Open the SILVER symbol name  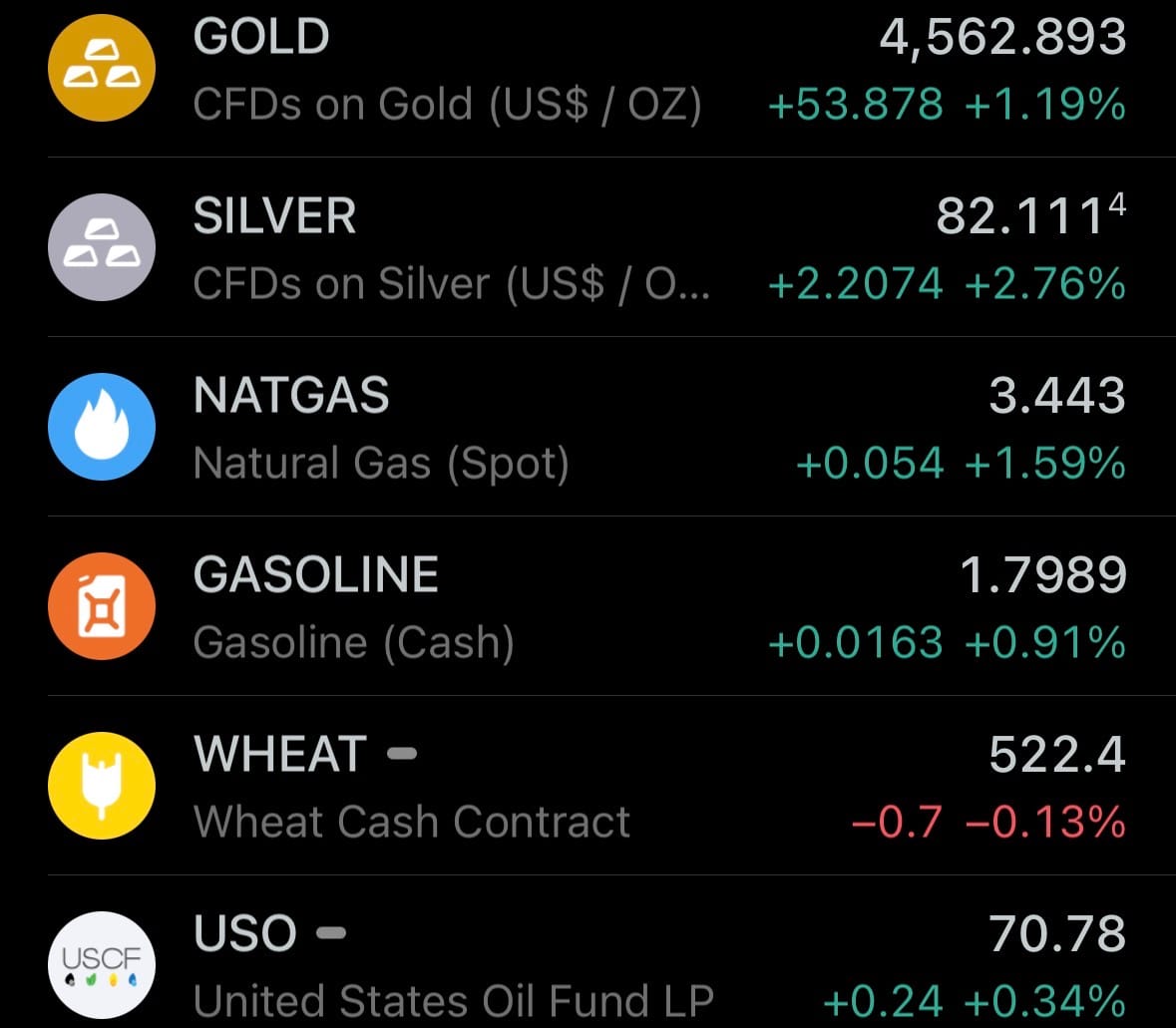coord(274,217)
